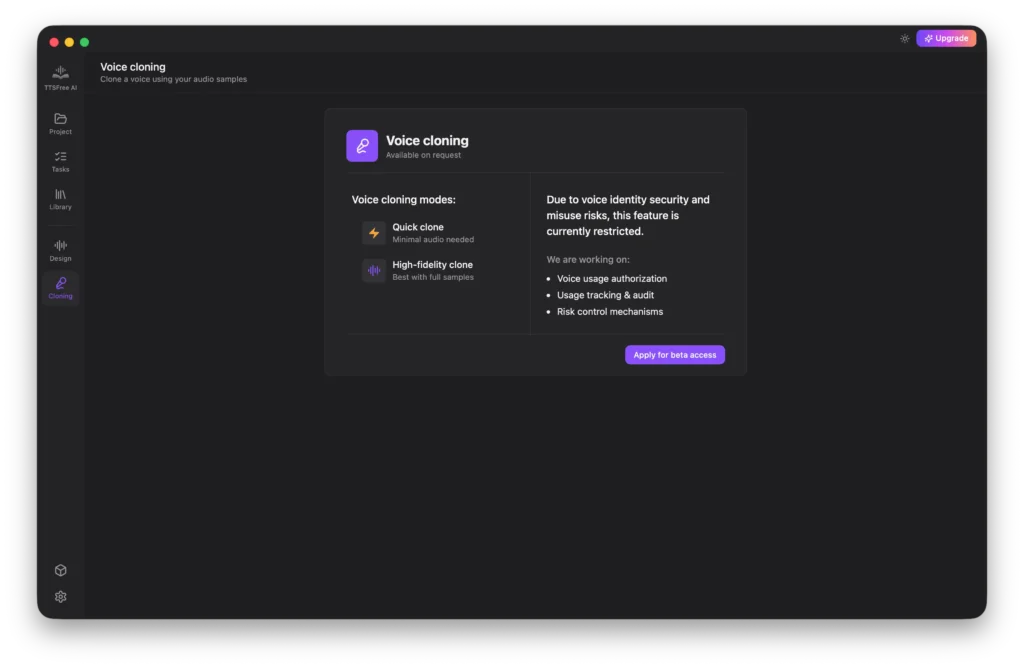
Task: Open settings via the gear icon
Action: [61, 596]
